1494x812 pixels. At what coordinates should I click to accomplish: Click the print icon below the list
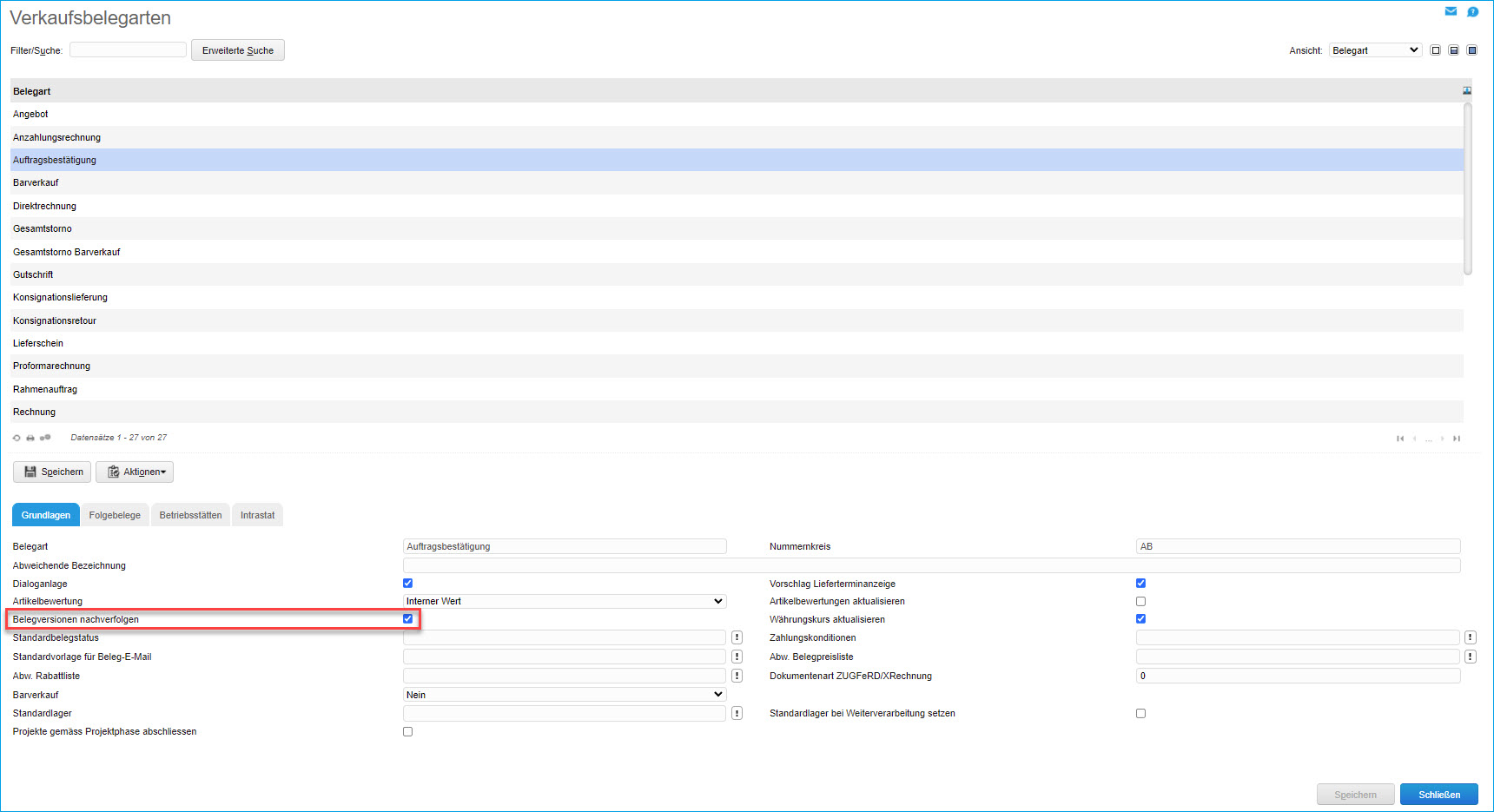pyautogui.click(x=30, y=438)
